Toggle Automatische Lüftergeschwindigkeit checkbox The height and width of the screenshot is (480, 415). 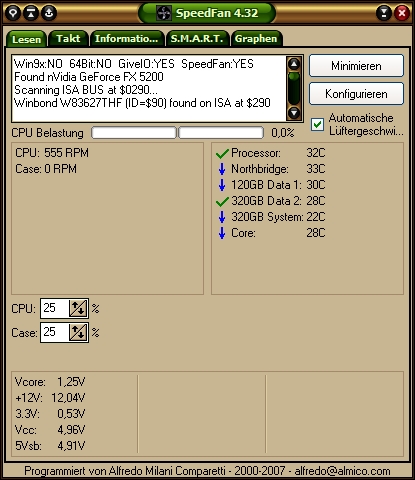click(317, 124)
